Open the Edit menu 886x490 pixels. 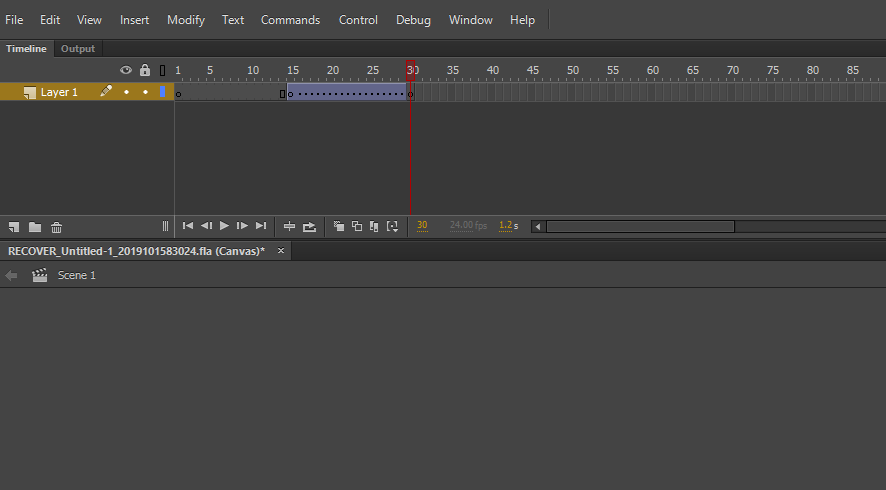pyautogui.click(x=50, y=20)
